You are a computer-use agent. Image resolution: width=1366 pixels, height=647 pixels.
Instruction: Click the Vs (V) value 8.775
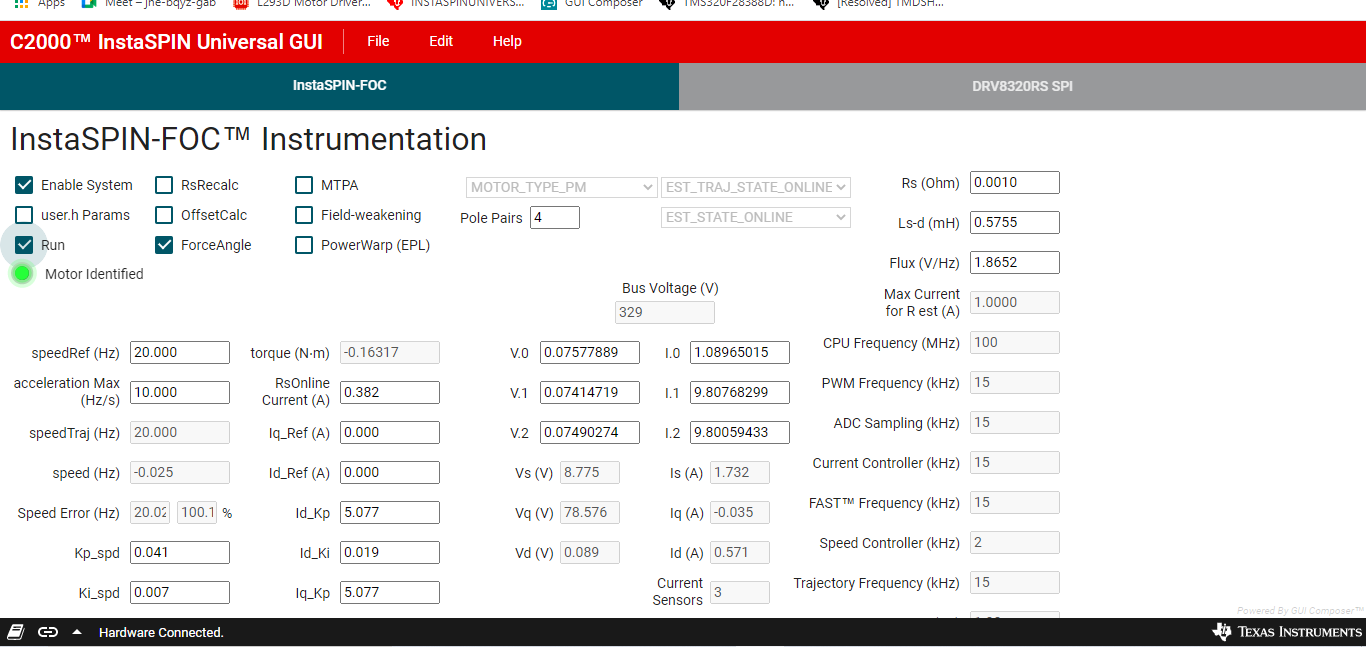pyautogui.click(x=590, y=472)
